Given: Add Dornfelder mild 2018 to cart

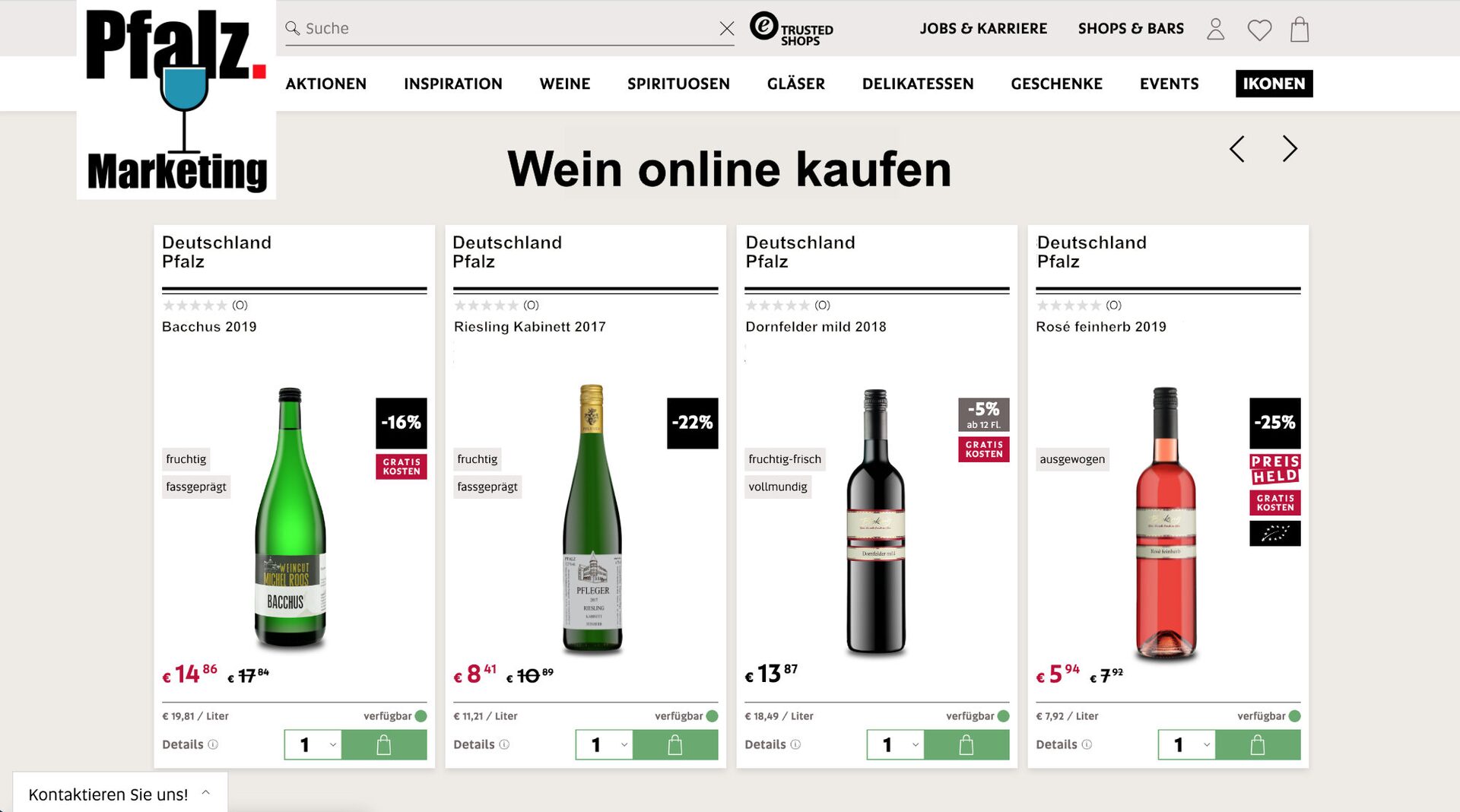Looking at the screenshot, I should click(x=966, y=745).
